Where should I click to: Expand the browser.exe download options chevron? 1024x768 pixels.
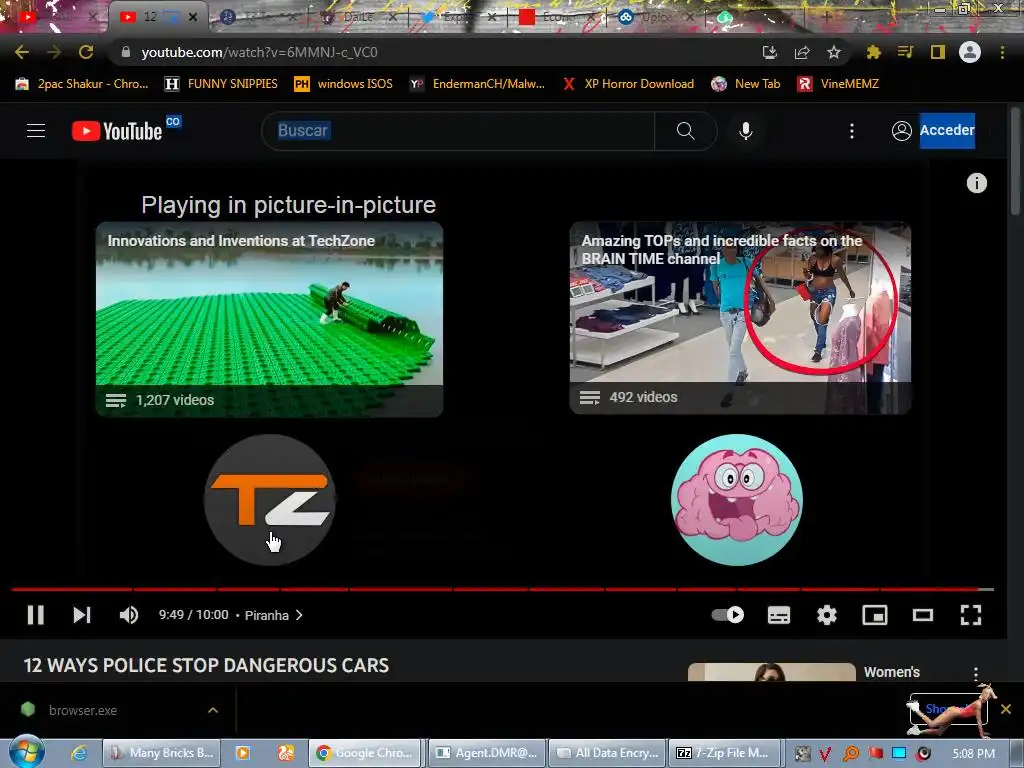coord(213,710)
